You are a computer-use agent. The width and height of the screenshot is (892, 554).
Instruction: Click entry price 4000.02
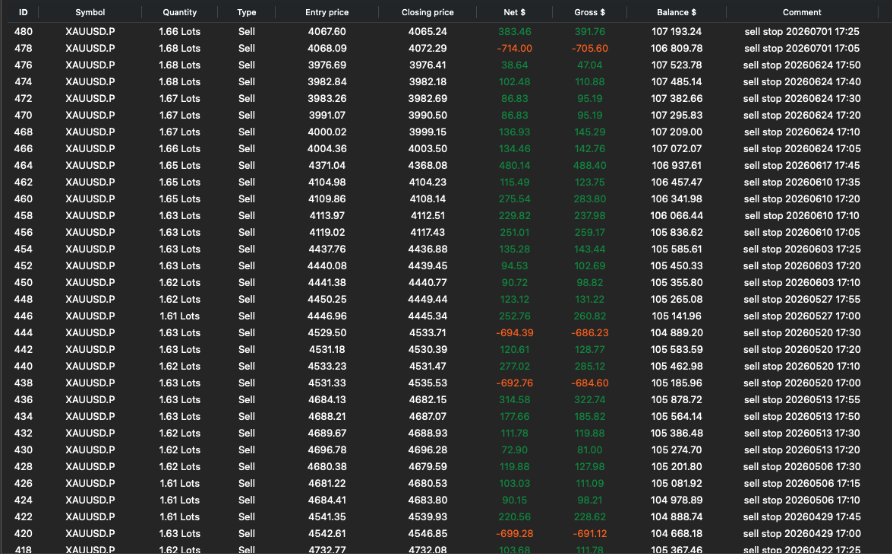click(327, 132)
